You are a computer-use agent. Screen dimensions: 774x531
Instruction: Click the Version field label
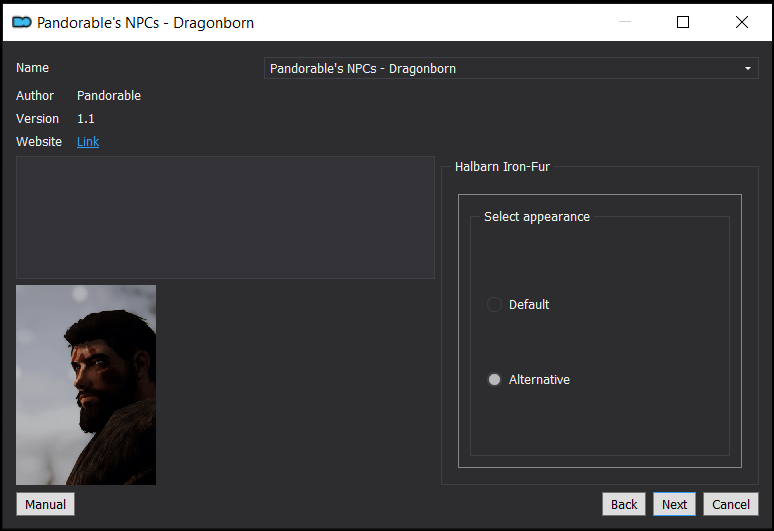pos(37,118)
